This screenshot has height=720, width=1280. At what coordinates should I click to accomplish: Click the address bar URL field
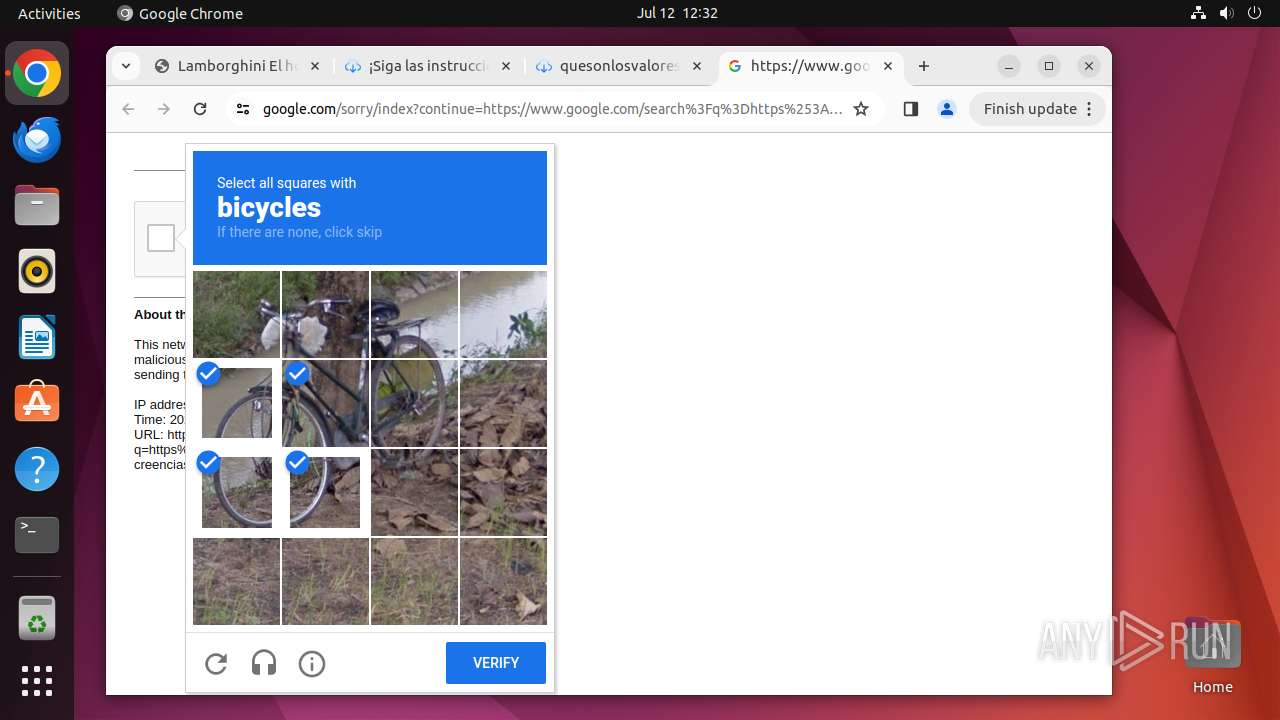coord(552,109)
